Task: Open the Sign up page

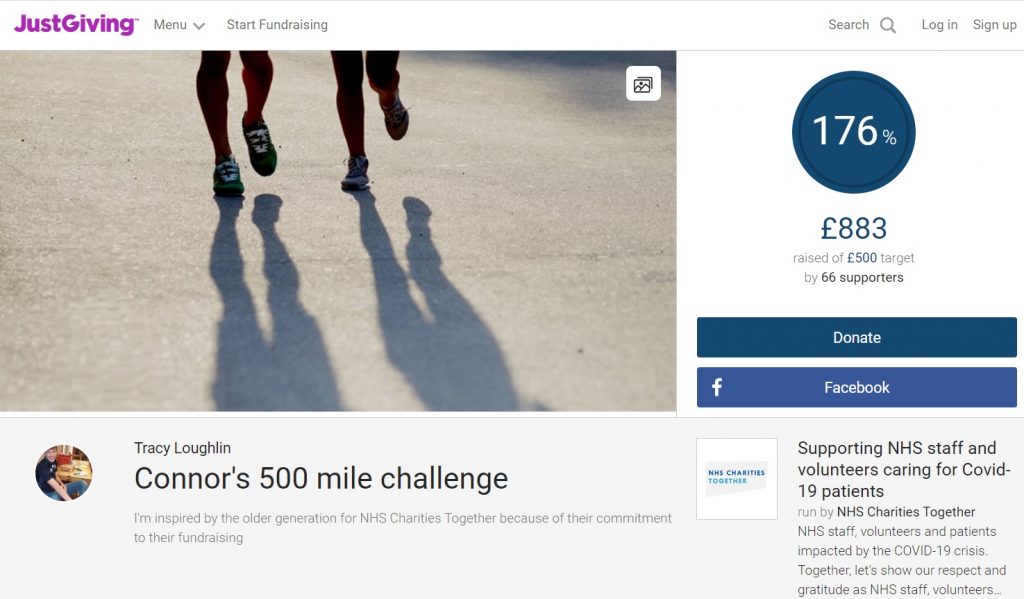Action: (995, 25)
